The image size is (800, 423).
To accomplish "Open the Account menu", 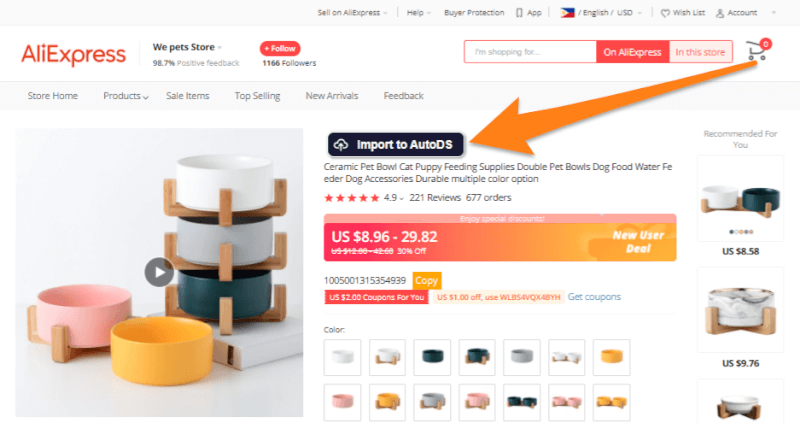I will [737, 13].
